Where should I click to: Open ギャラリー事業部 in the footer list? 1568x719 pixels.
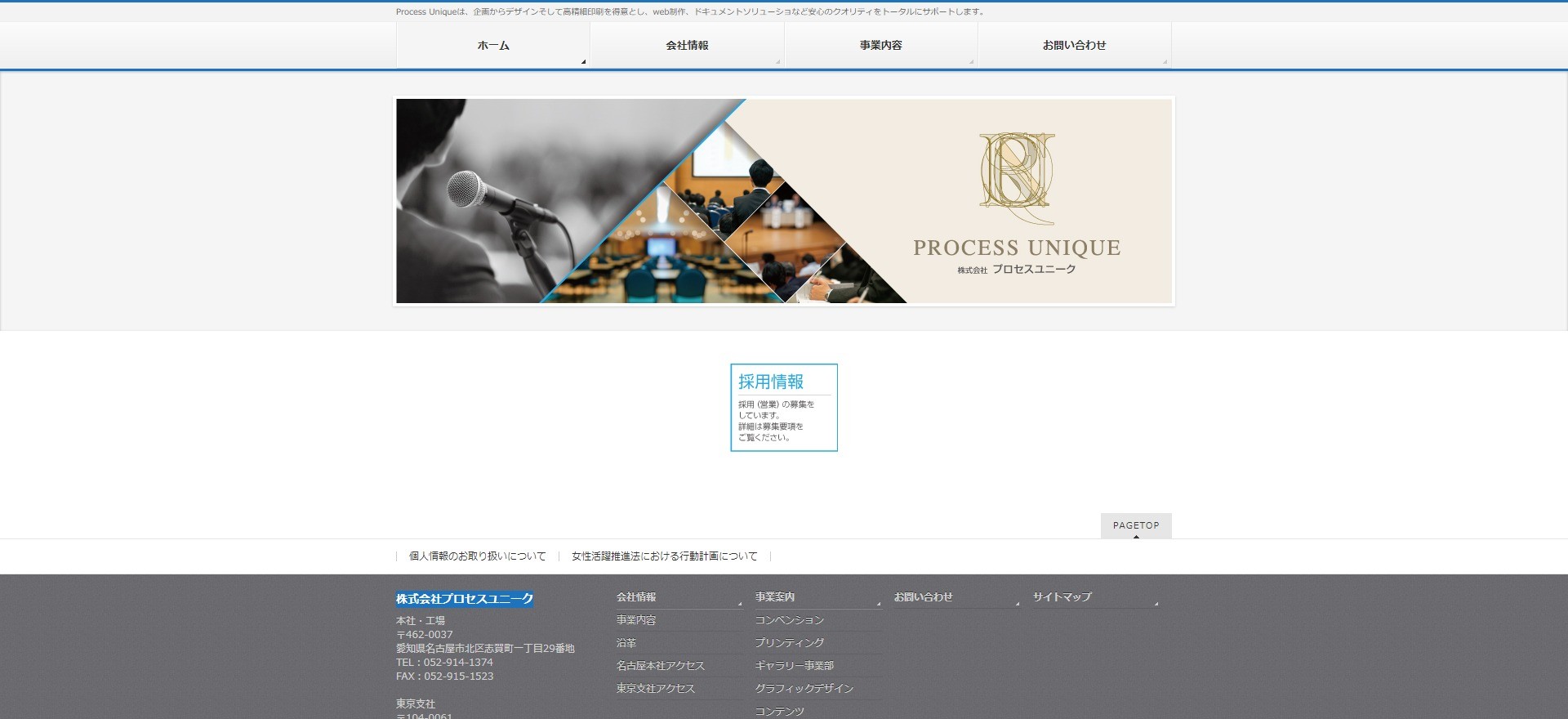794,666
